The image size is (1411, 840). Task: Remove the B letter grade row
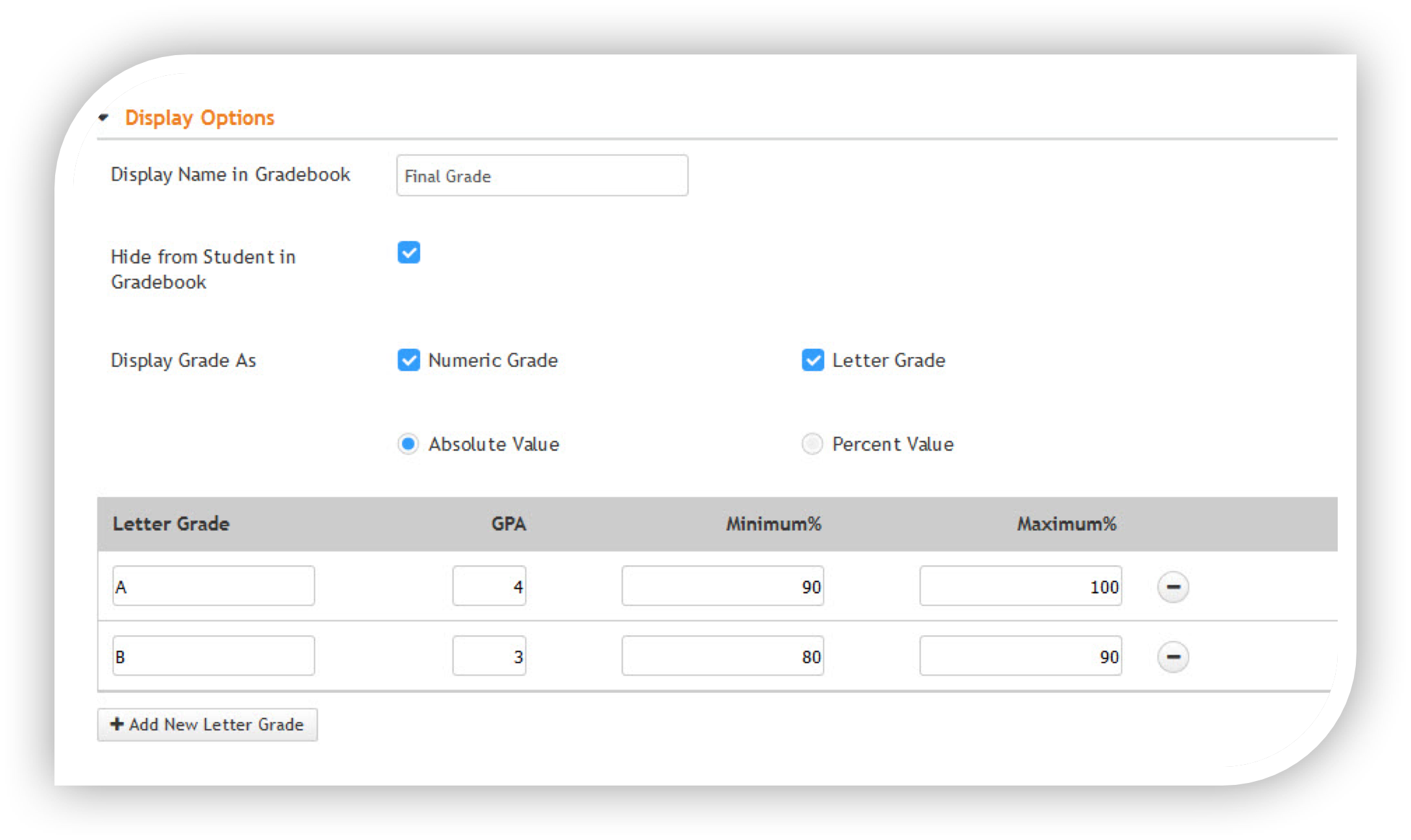[x=1172, y=657]
